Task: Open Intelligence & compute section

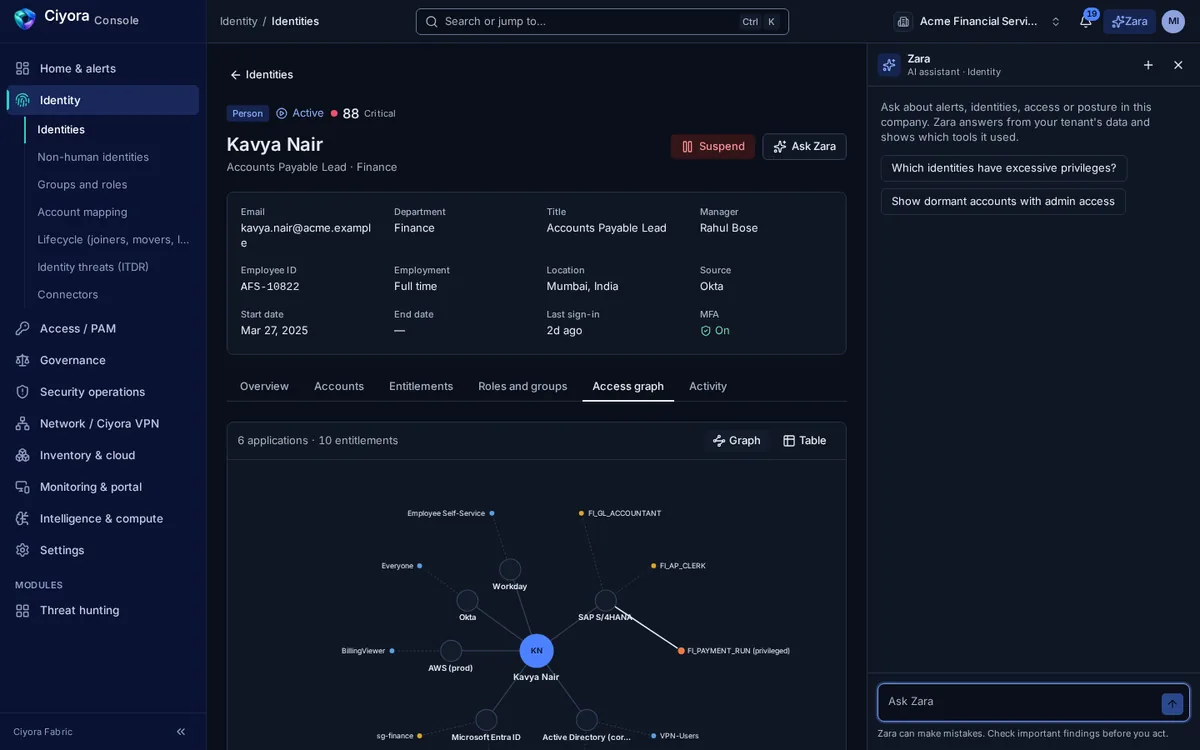Action: click(103, 518)
